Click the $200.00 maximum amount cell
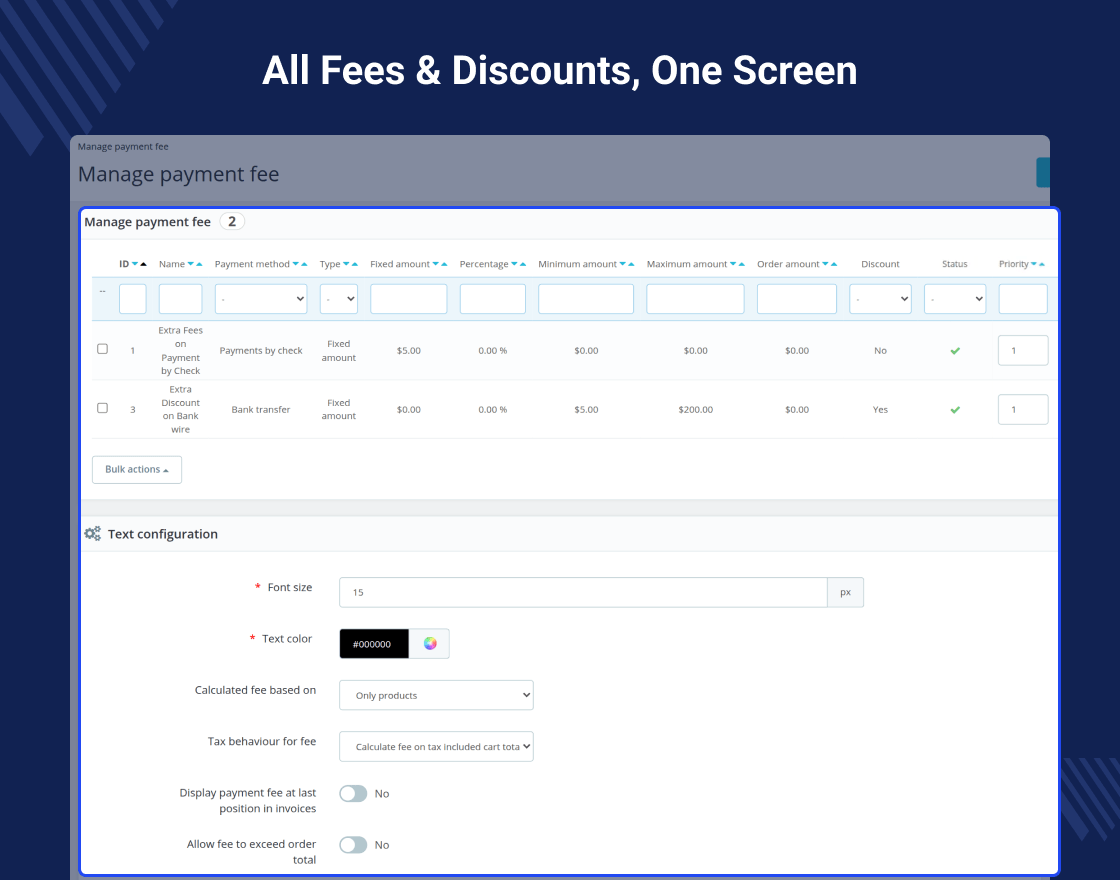The width and height of the screenshot is (1120, 880). click(x=695, y=410)
